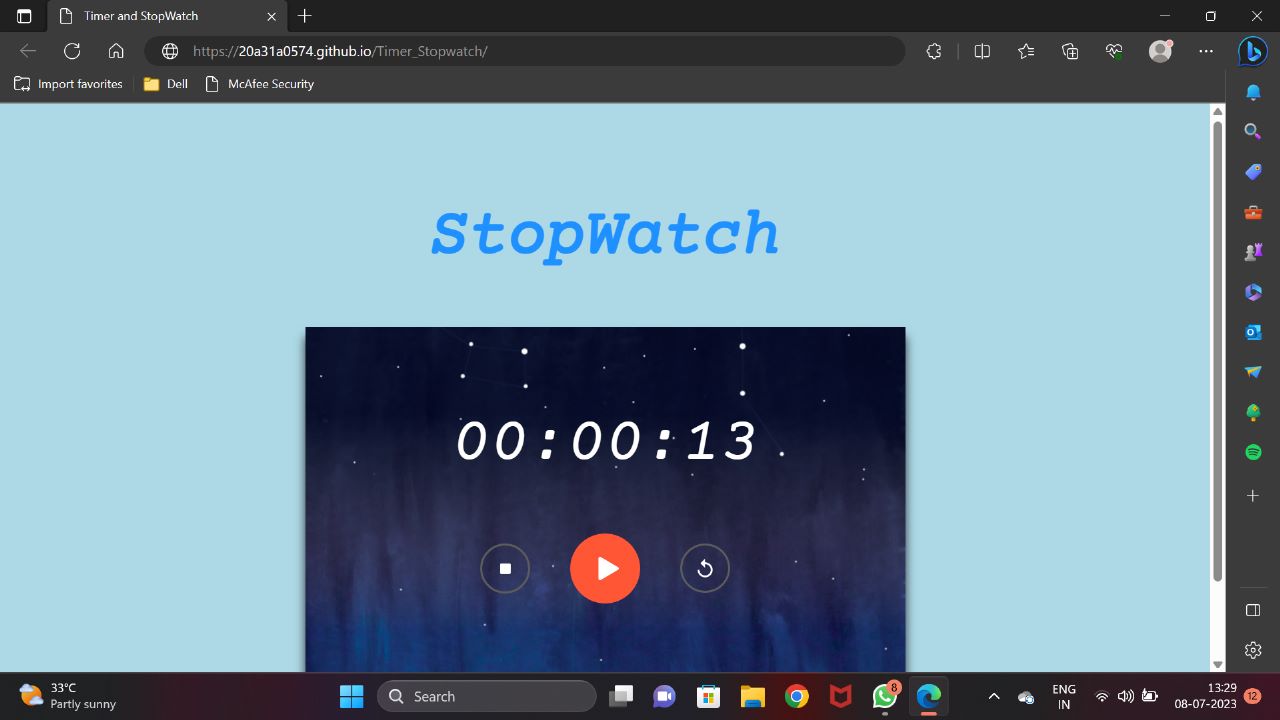Go to the browser home page
This screenshot has width=1280, height=720.
tap(116, 51)
